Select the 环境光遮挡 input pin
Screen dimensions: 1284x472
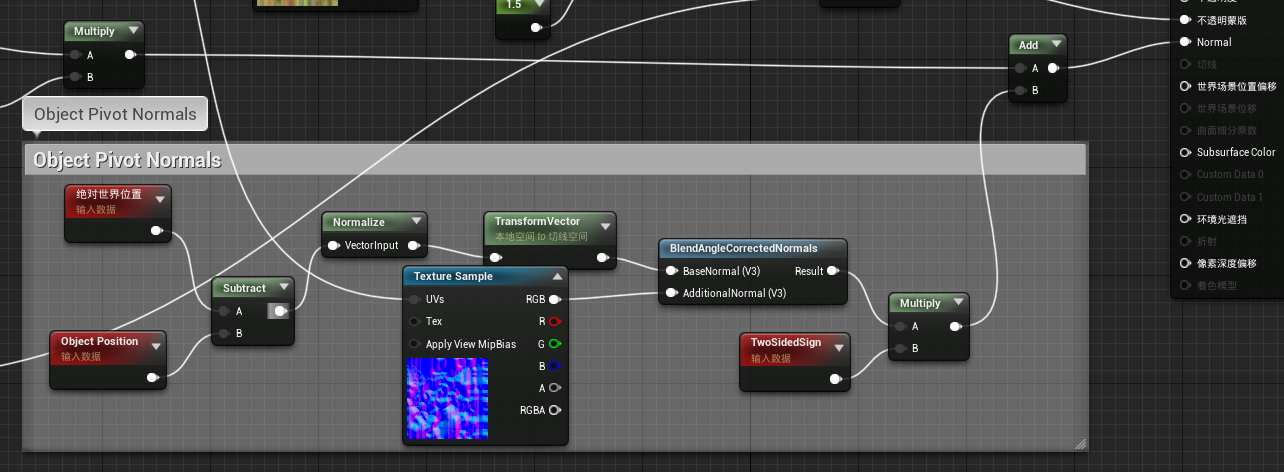tap(1185, 219)
